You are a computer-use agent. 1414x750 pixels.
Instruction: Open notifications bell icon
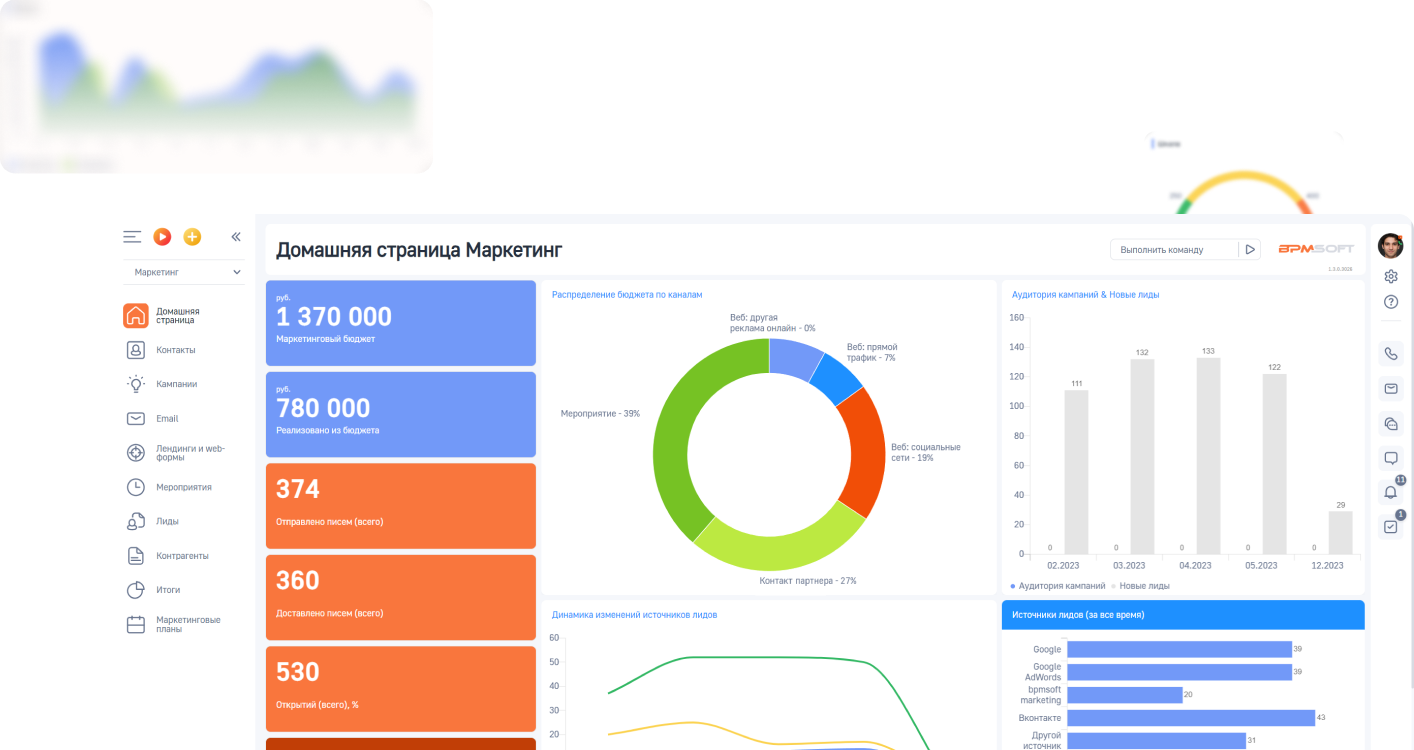click(1390, 492)
